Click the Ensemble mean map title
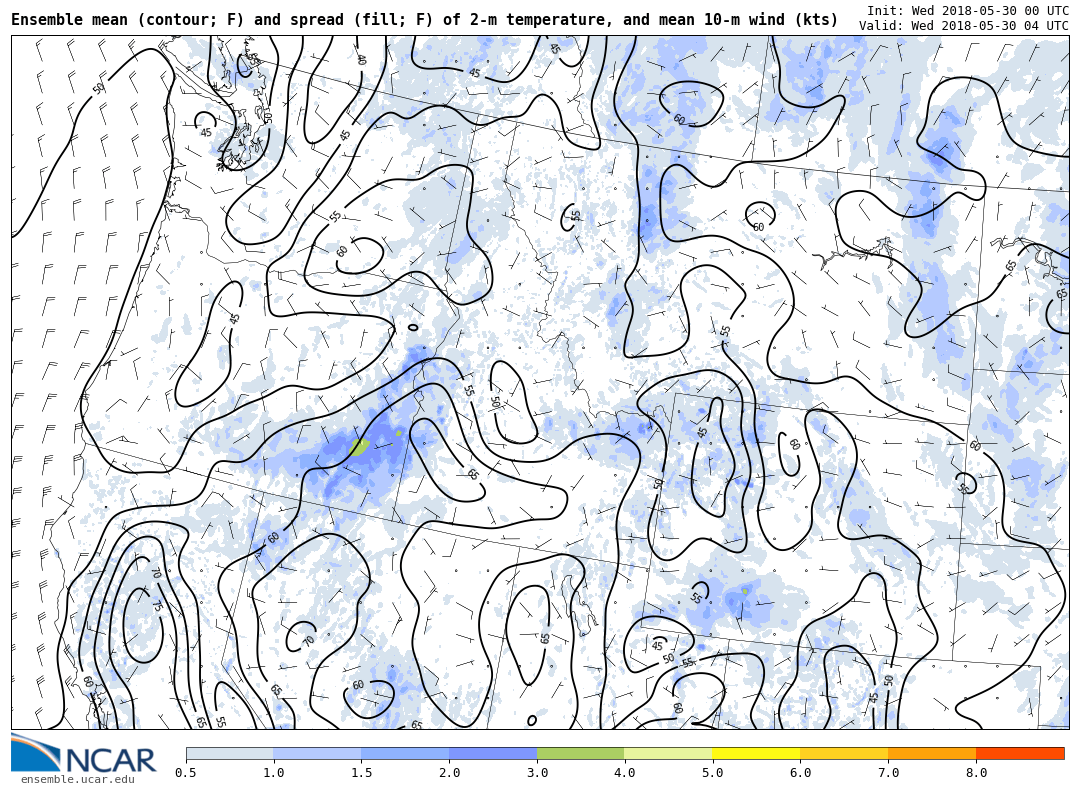Viewport: 1080px width, 792px height. 425,20
